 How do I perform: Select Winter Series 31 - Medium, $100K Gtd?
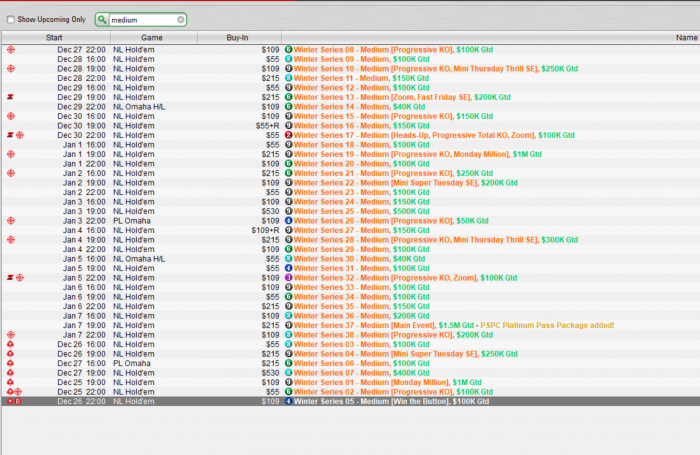click(x=362, y=268)
